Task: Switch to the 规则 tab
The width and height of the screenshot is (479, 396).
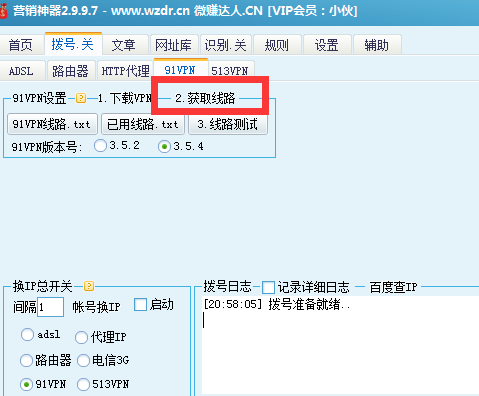Action: pos(277,45)
